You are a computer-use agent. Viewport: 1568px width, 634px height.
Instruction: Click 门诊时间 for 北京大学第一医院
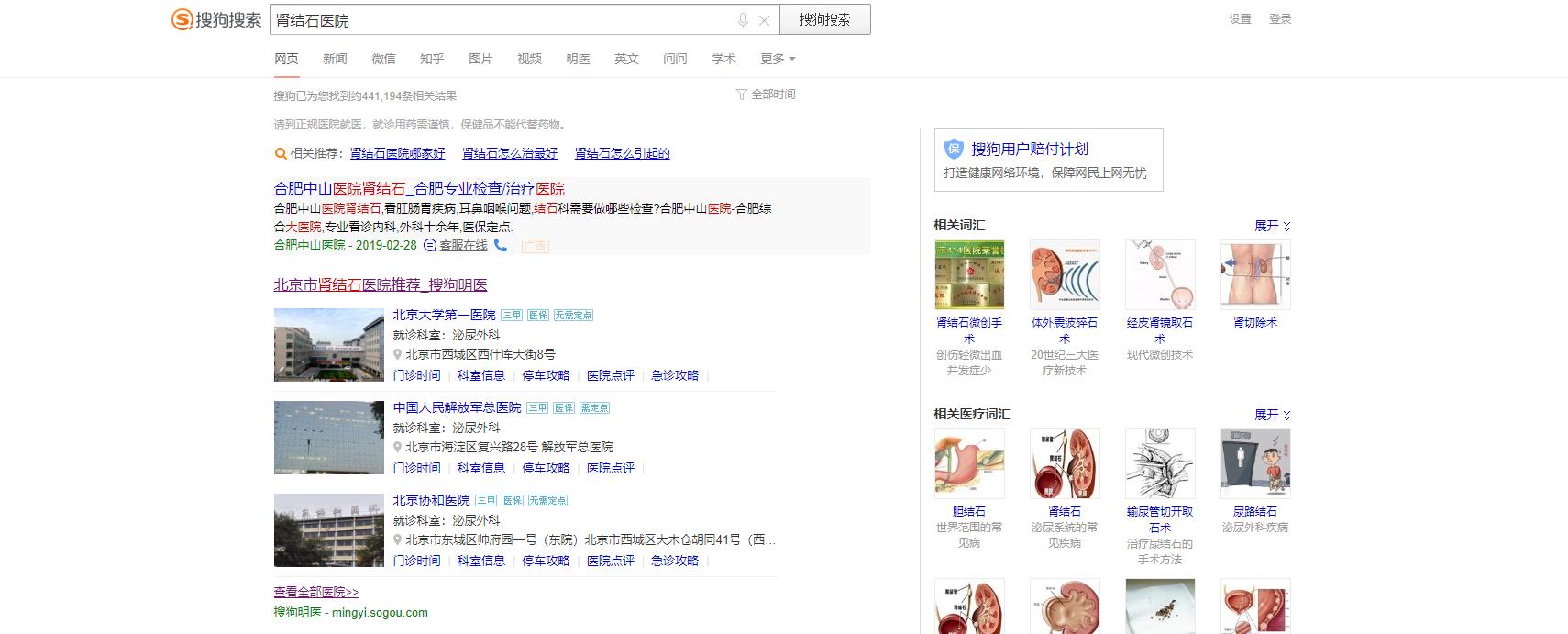click(x=416, y=375)
